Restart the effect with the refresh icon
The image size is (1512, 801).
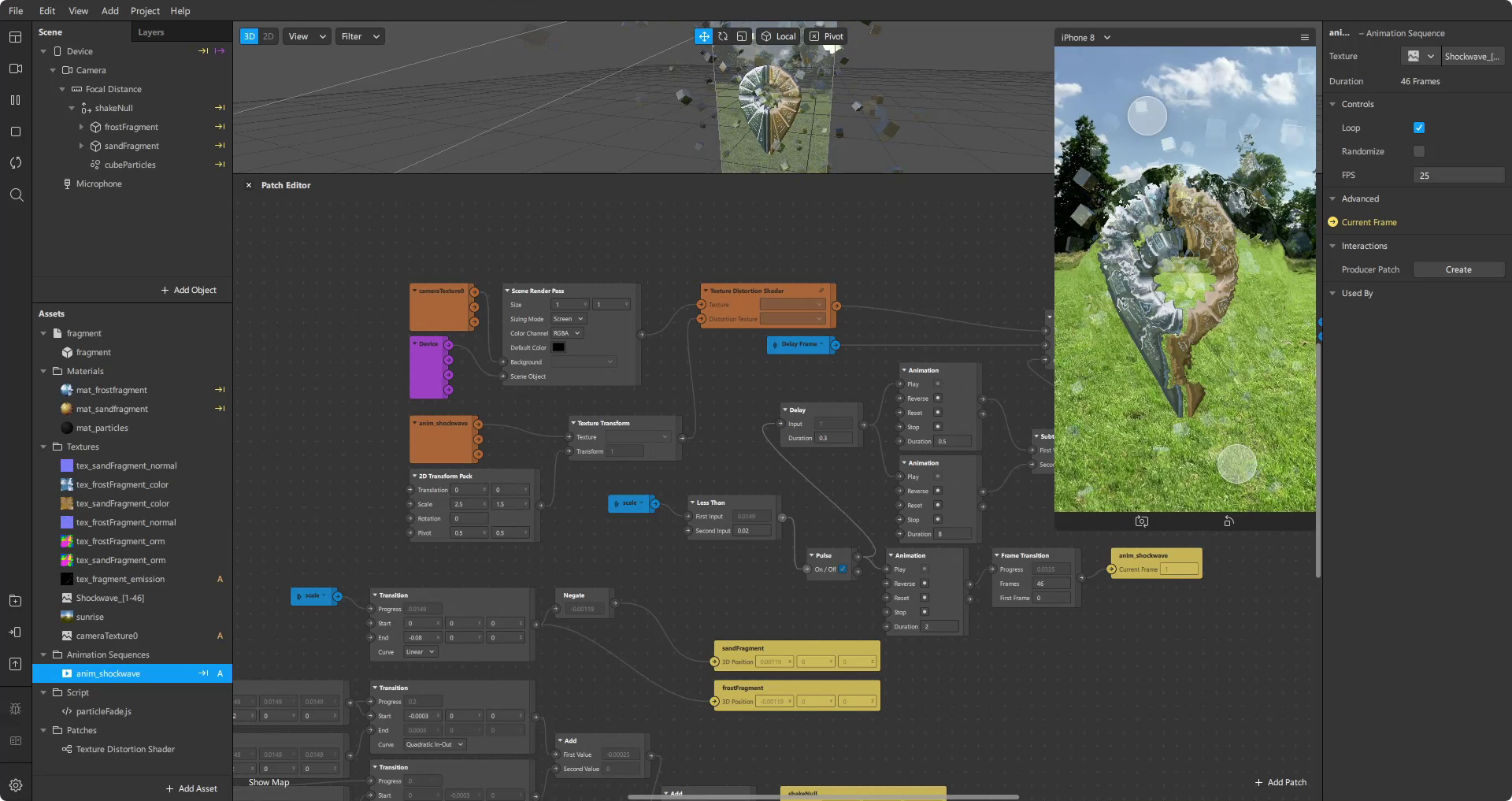tap(16, 163)
